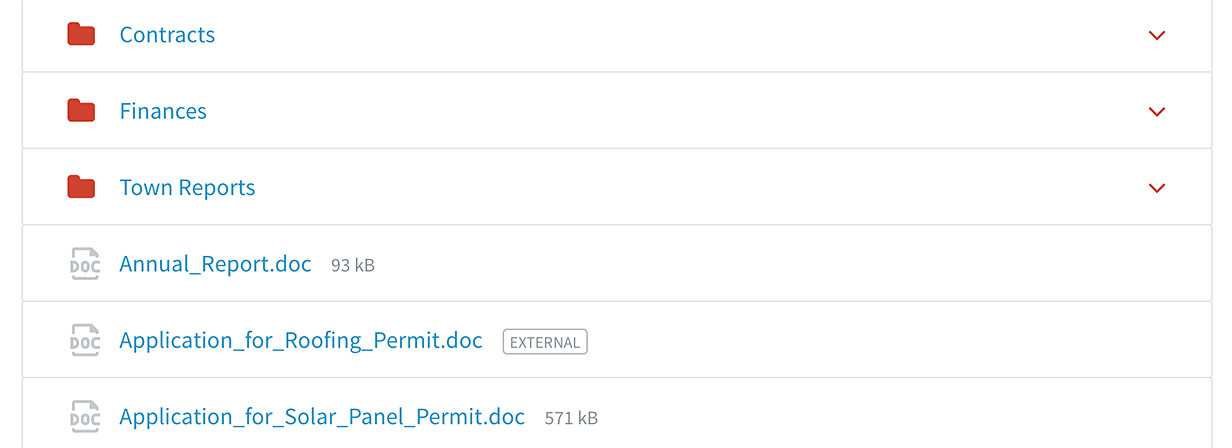Open Application_for_Solar_Panel_Permit.doc link
1232x448 pixels.
coord(322,417)
